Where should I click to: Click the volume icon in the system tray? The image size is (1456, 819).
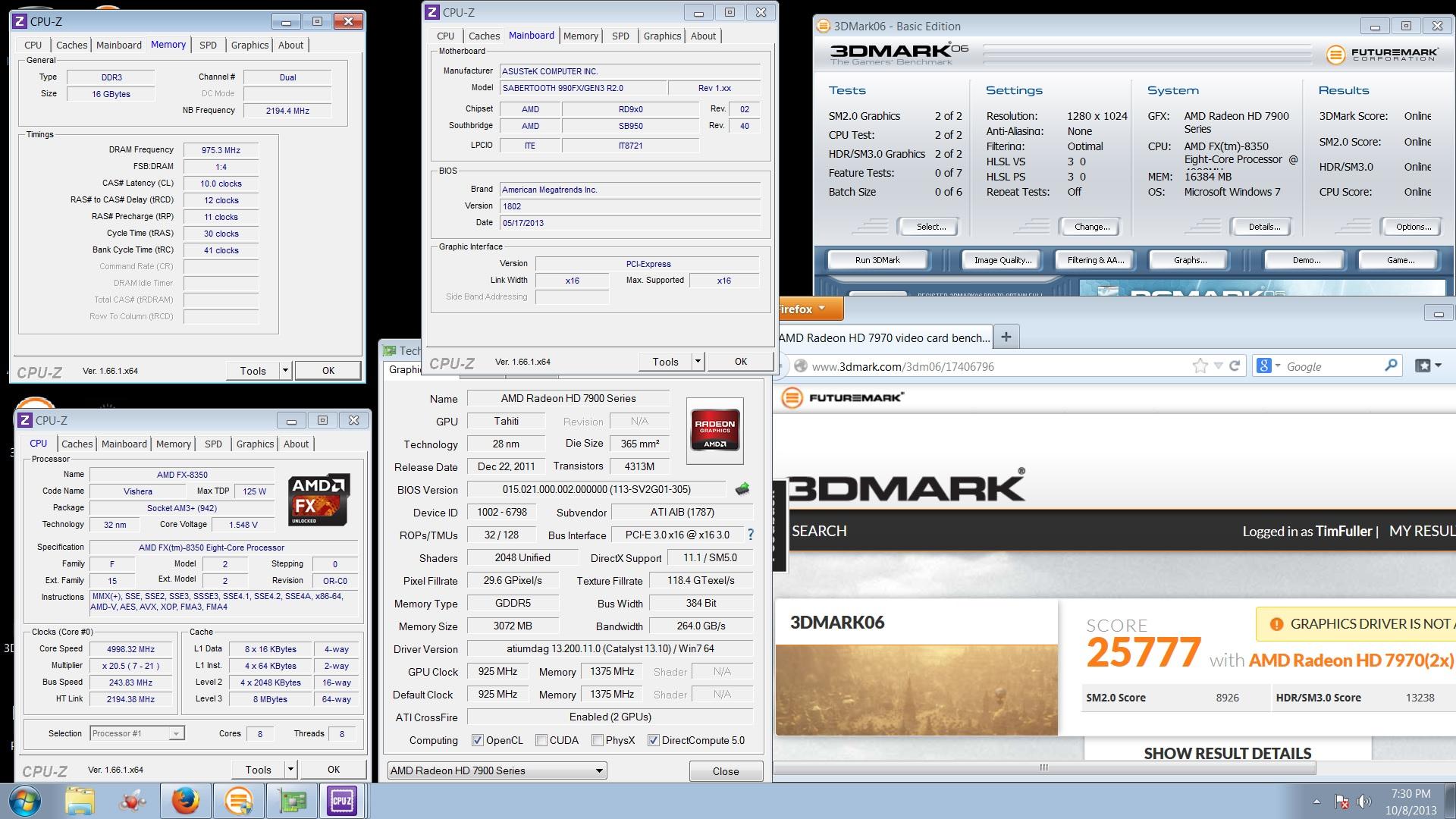pyautogui.click(x=1364, y=802)
